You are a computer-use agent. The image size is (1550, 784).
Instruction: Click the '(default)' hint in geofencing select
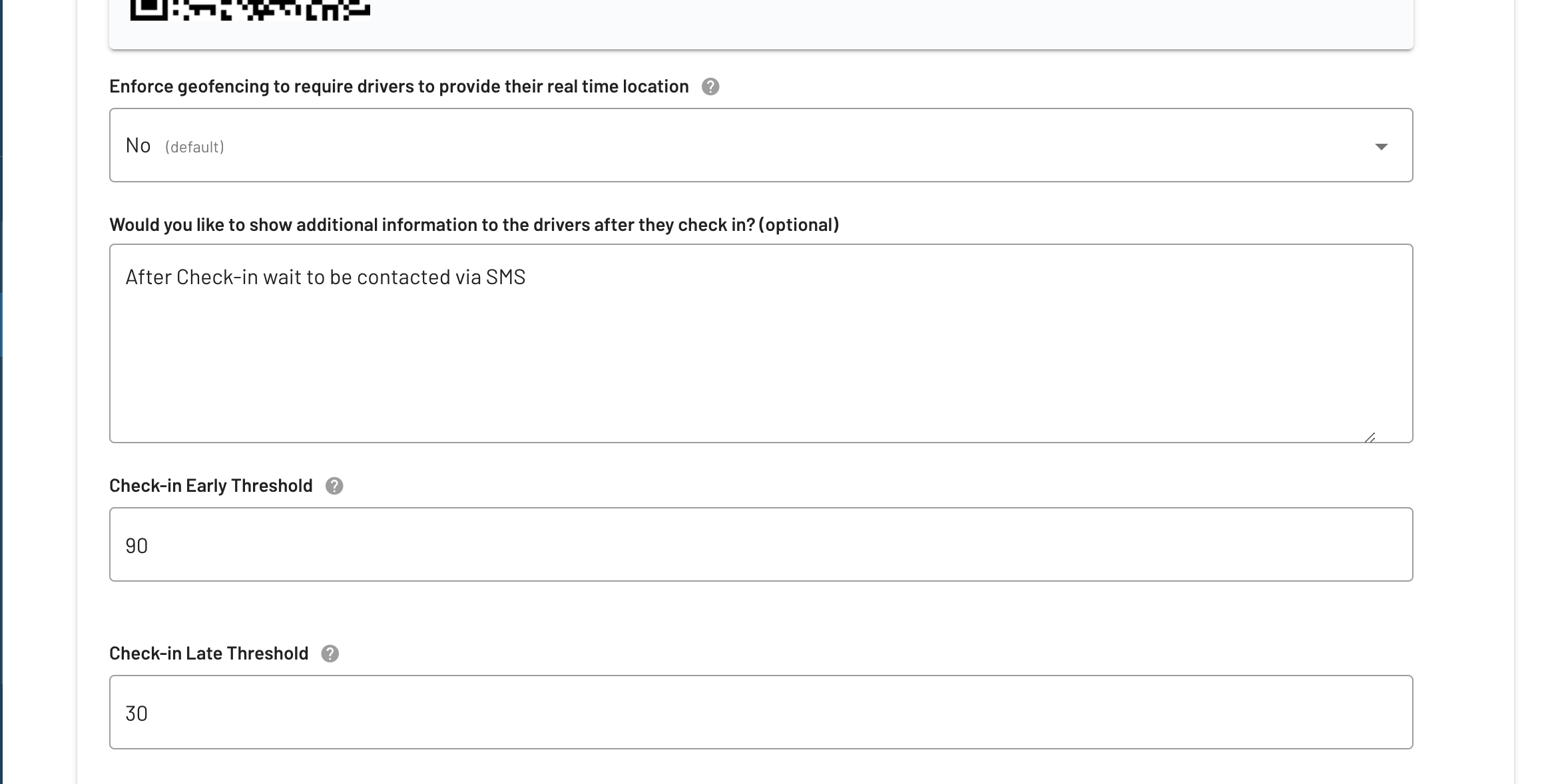[x=194, y=147]
